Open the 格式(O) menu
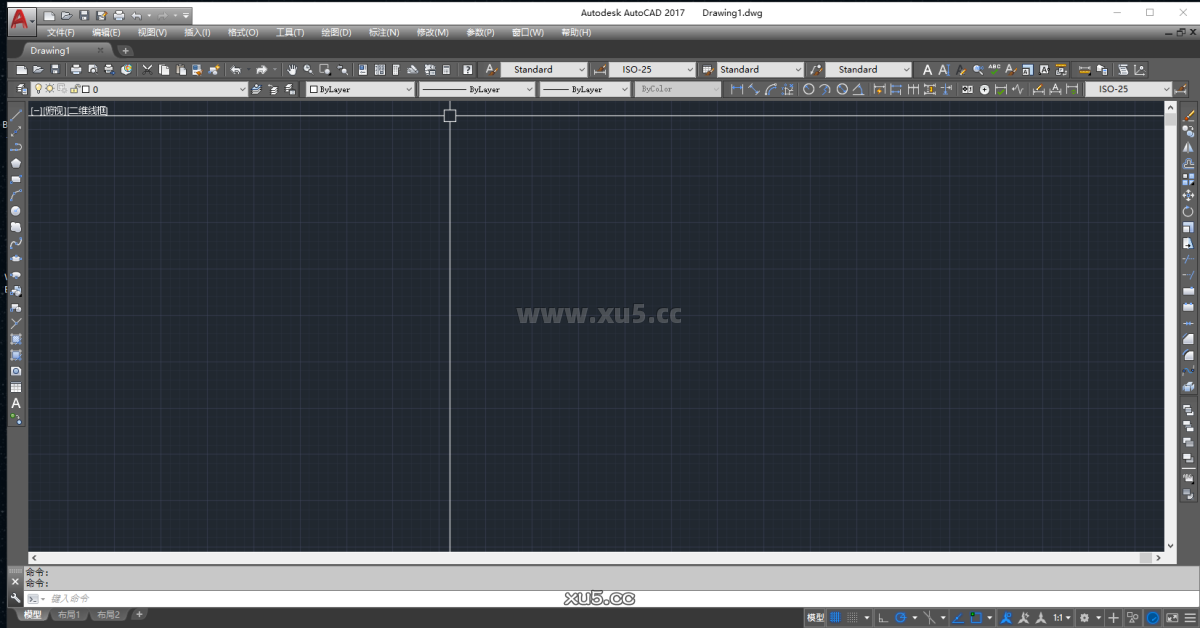1200x628 pixels. [241, 31]
